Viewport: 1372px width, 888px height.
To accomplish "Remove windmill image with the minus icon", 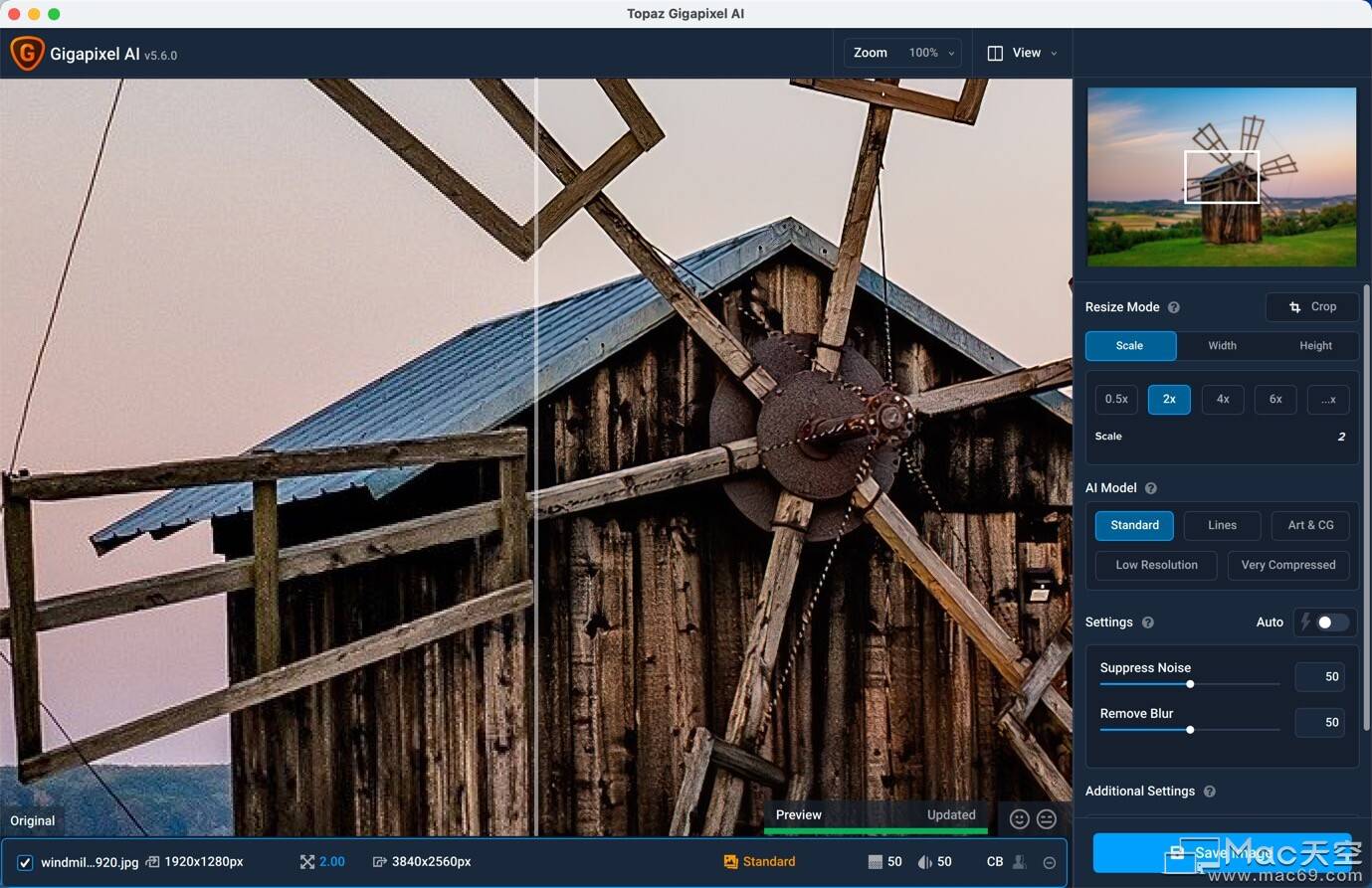I will [x=1049, y=862].
